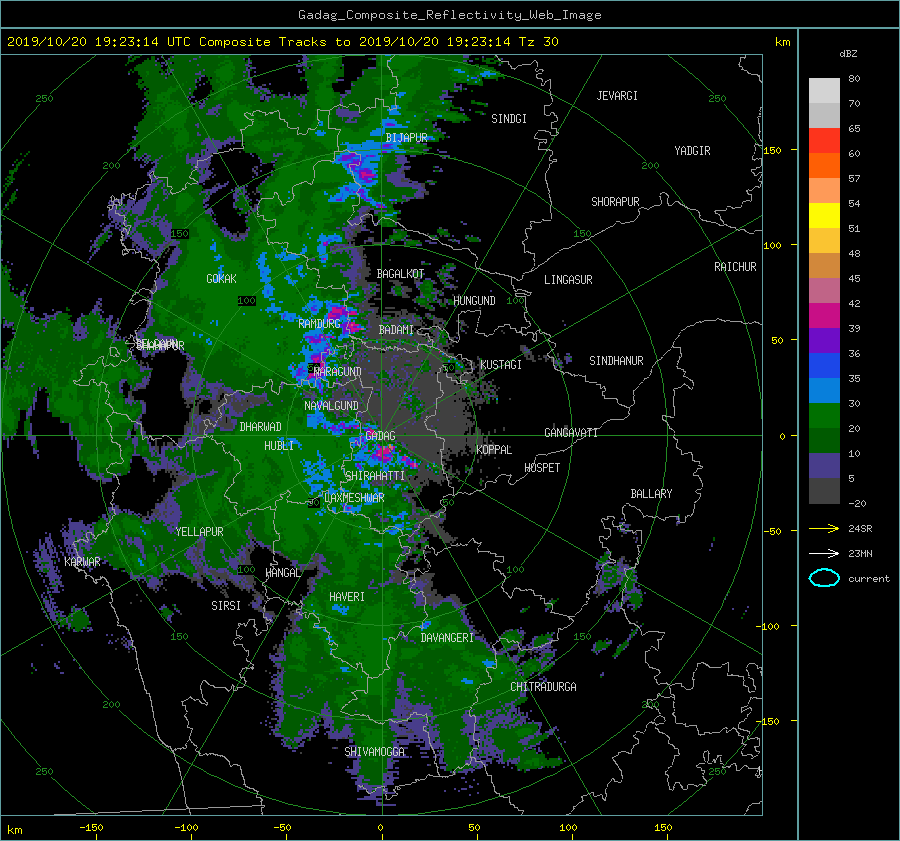Click the Gadag_Composite_Reflectivity_Web_Image title
The width and height of the screenshot is (900, 841).
(449, 15)
